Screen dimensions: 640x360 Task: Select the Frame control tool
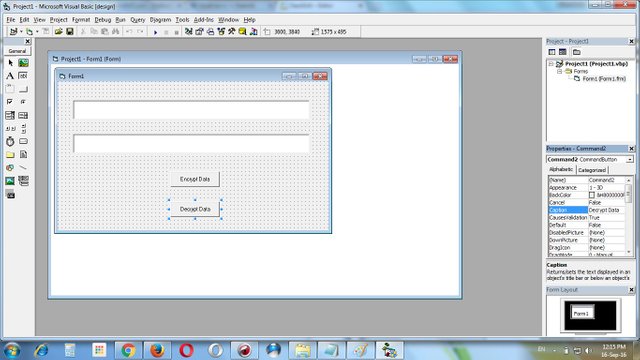(10, 89)
